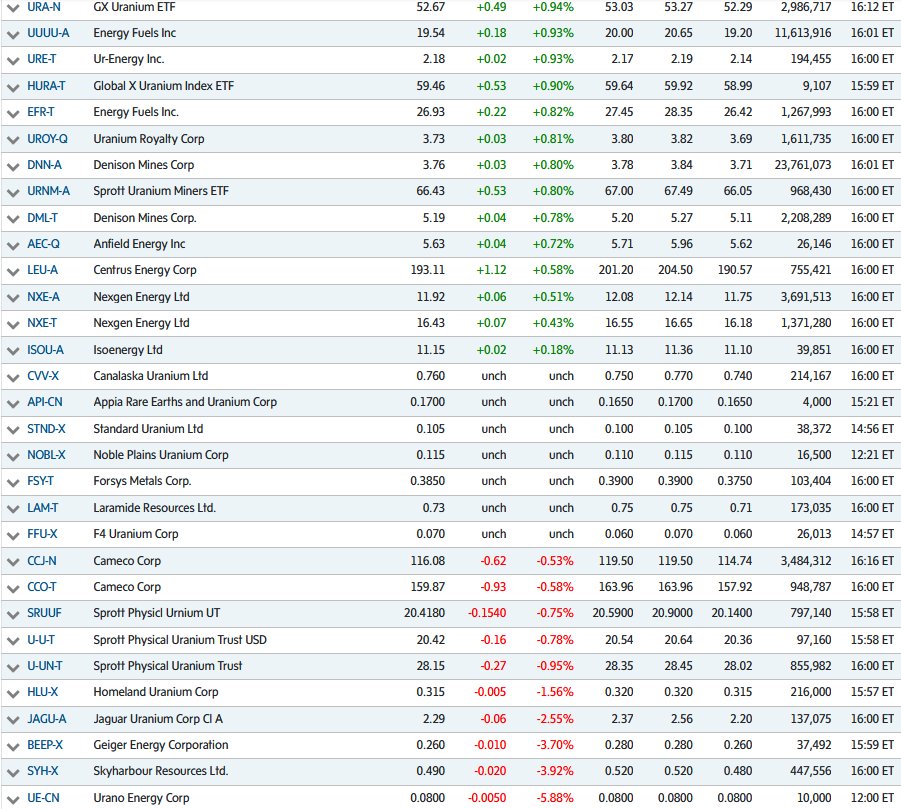Expand the NOBL-X row chevron
901x809 pixels.
pyautogui.click(x=13, y=456)
